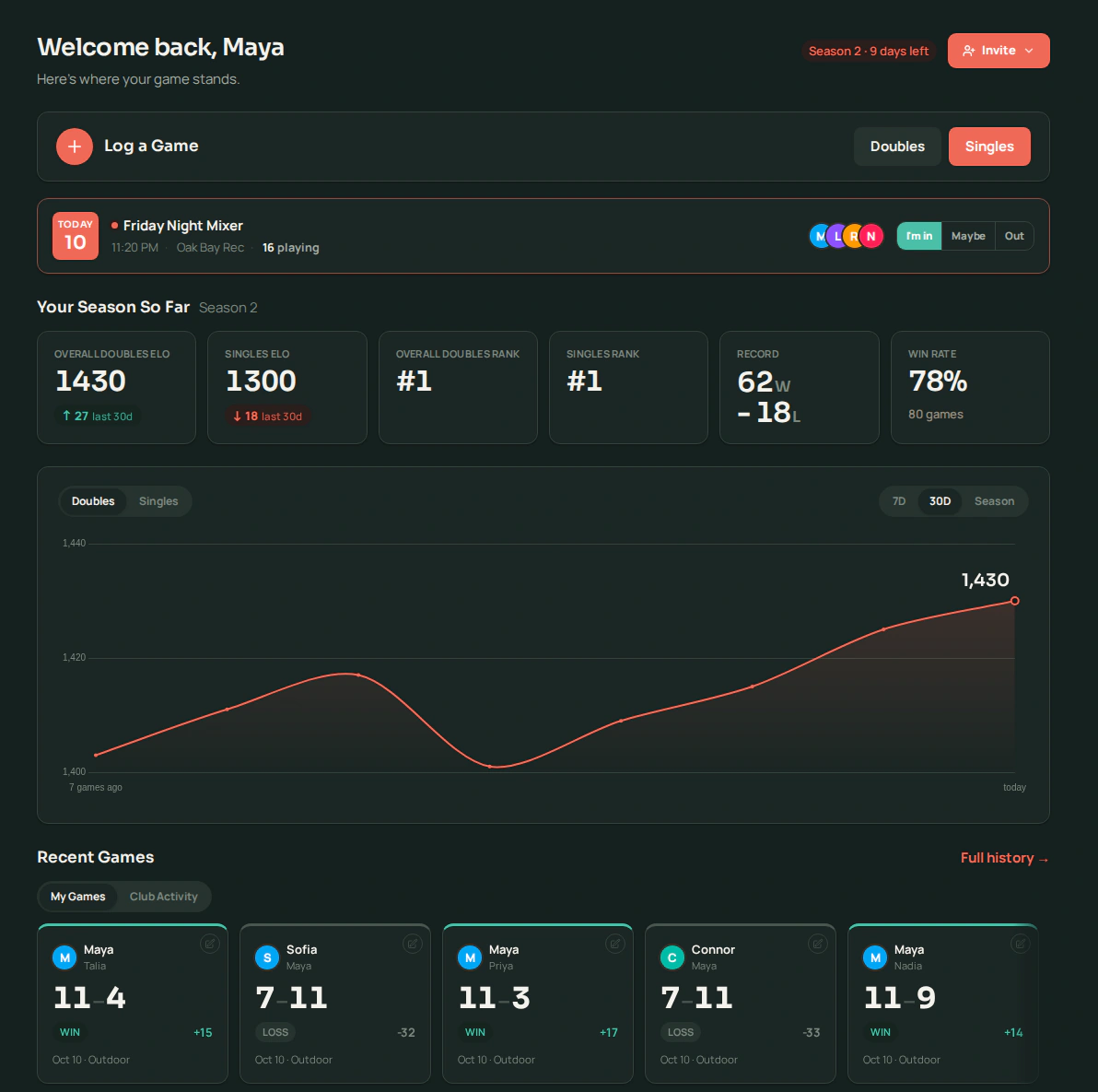Image resolution: width=1098 pixels, height=1092 pixels.
Task: Switch the chart to Doubles
Action: coord(93,501)
